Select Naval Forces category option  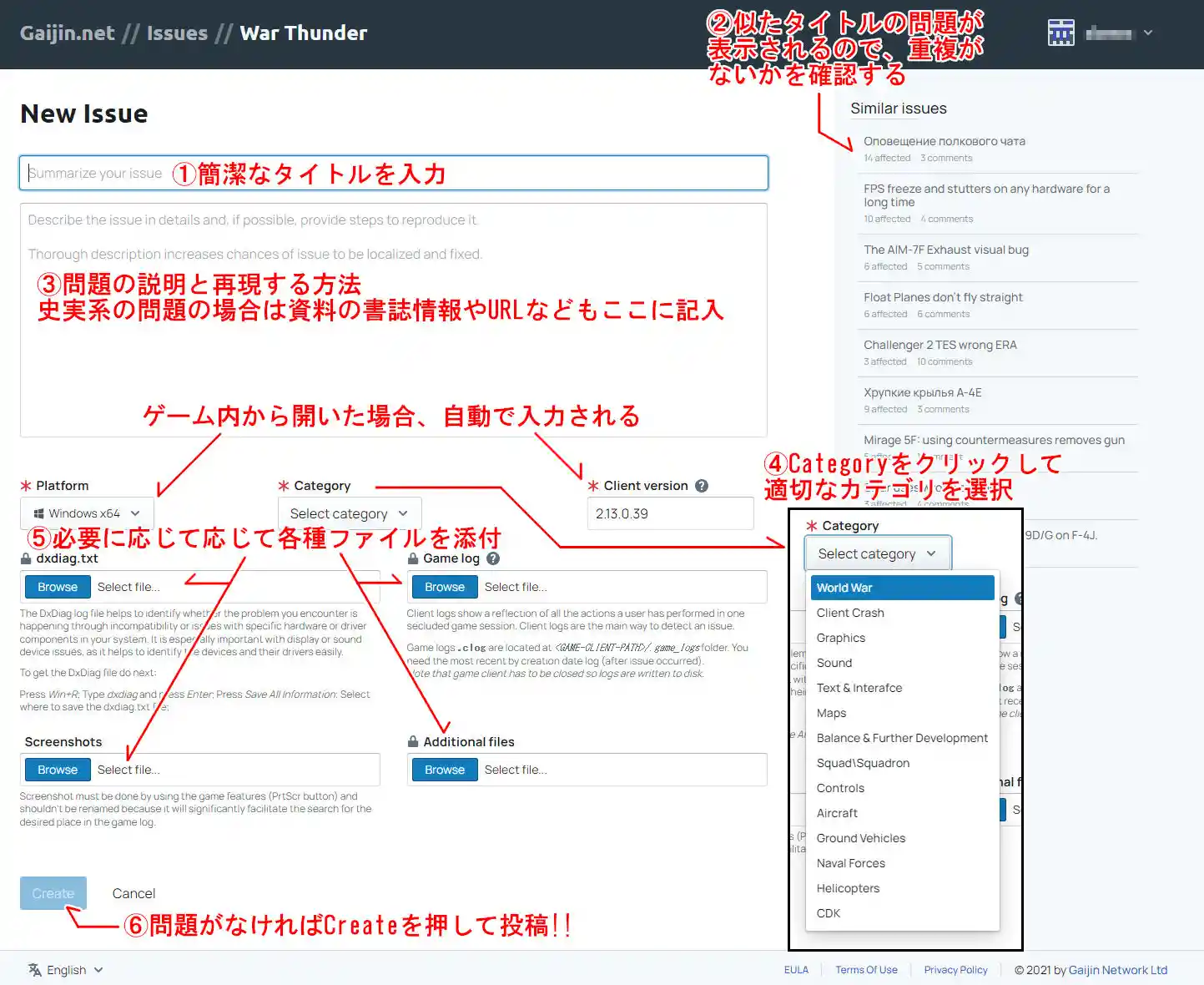(903, 863)
